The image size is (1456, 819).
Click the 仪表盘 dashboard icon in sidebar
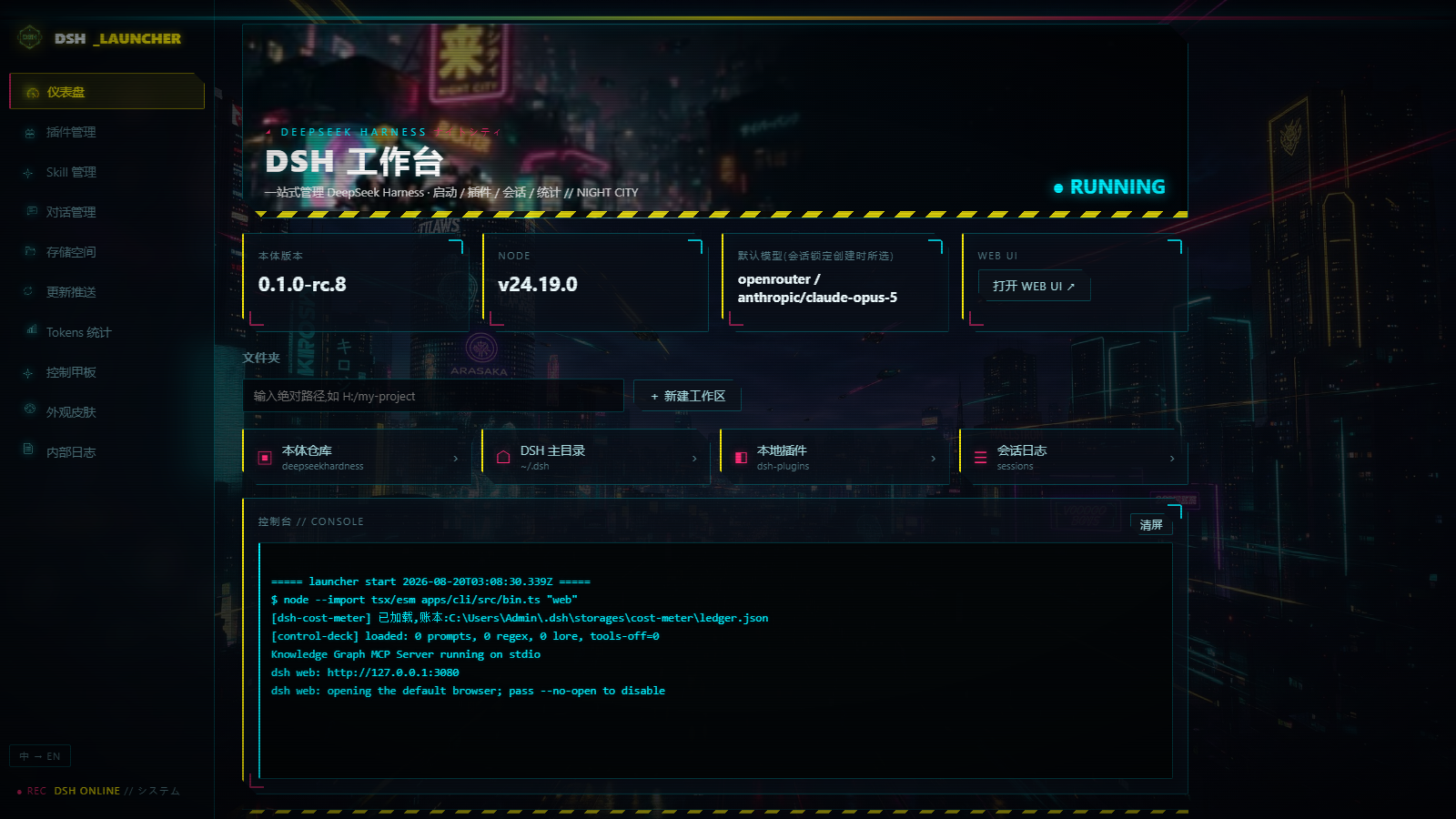(33, 93)
